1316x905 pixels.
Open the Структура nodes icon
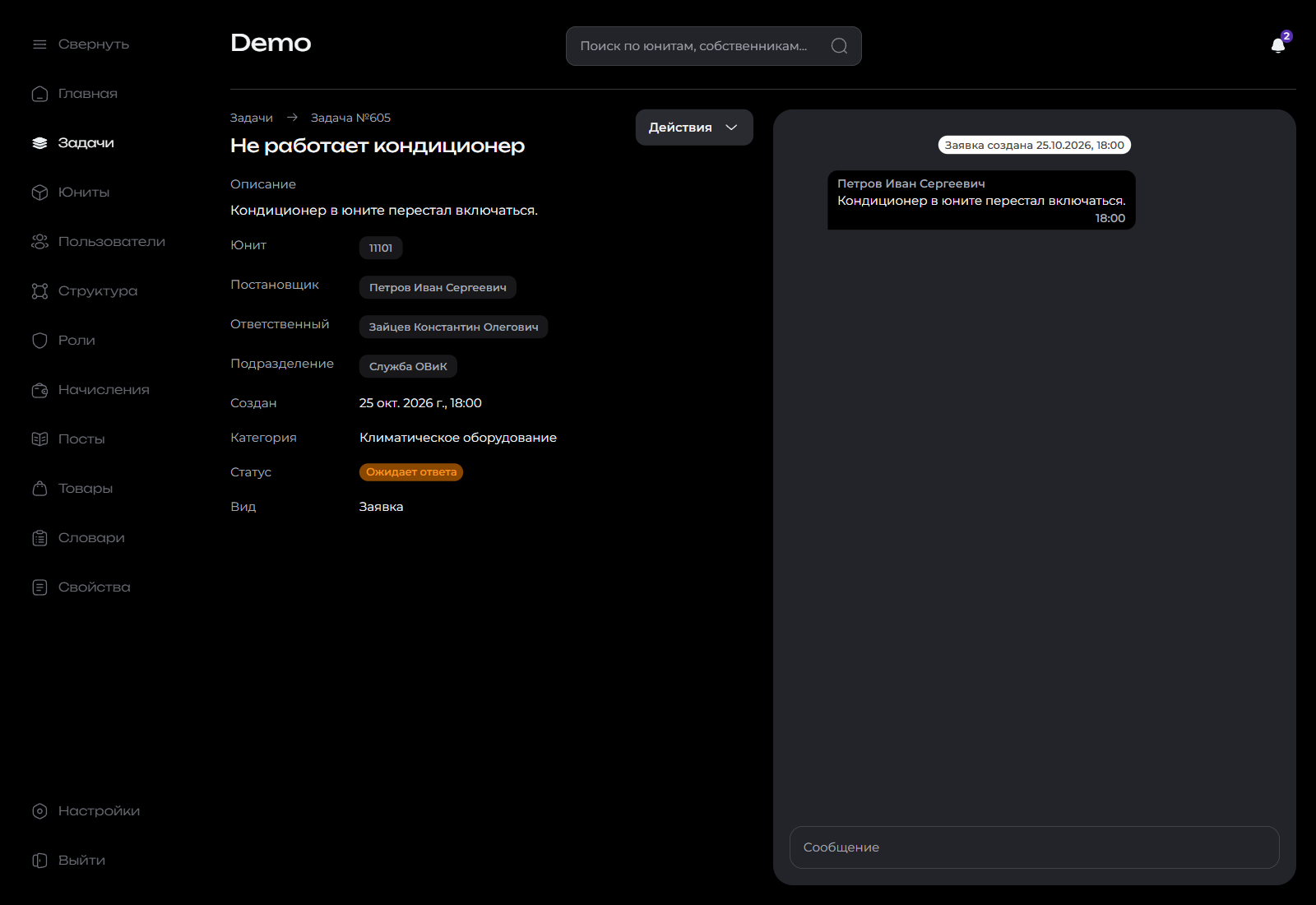39,291
